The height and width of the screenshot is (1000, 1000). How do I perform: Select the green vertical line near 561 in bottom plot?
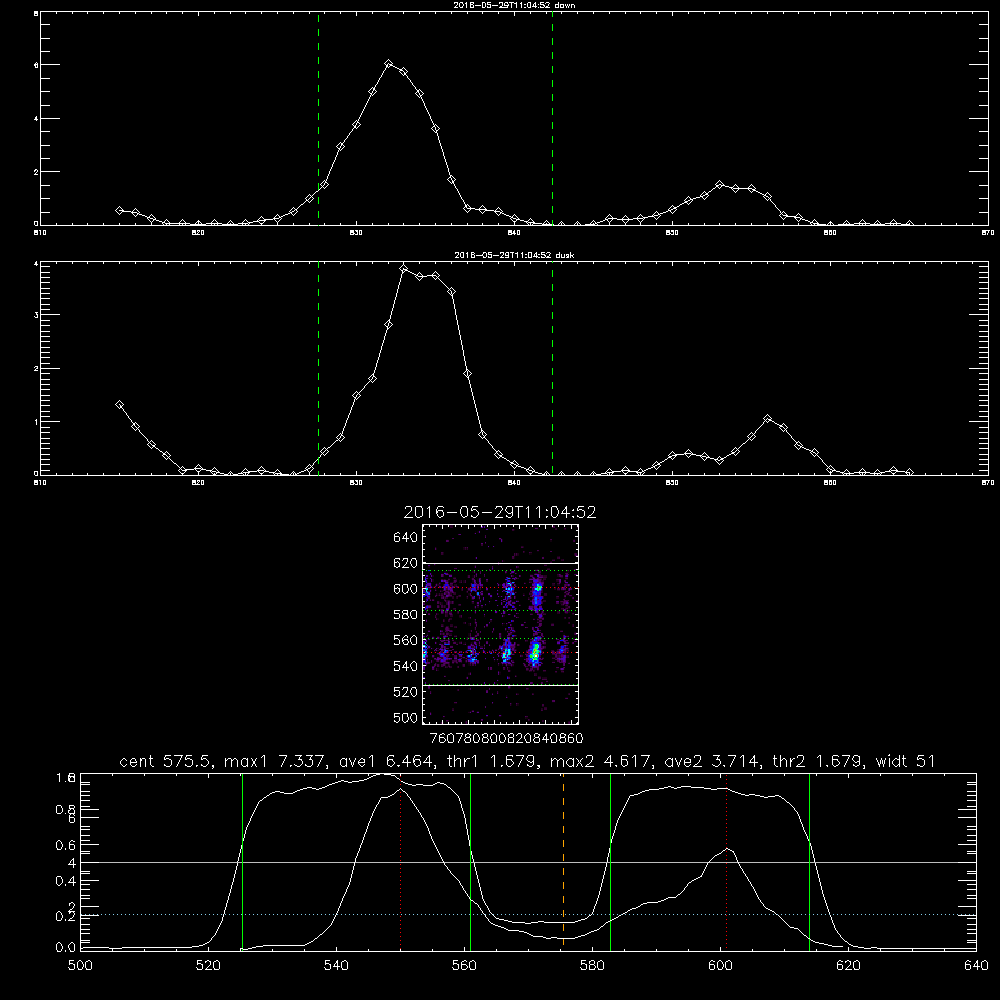pos(471,862)
